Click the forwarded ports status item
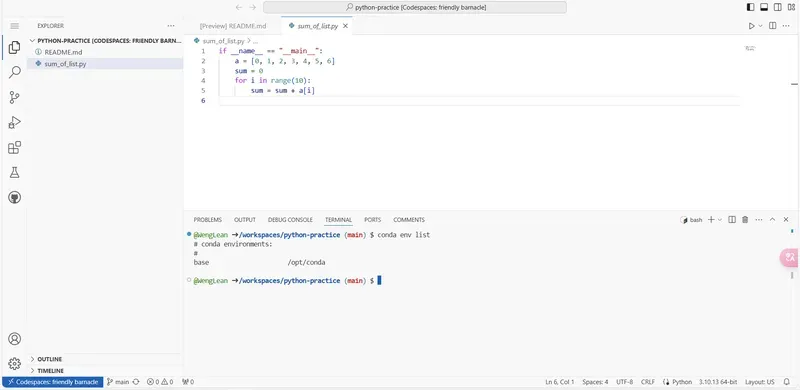Screen dimensions: 800x390 pos(188,382)
